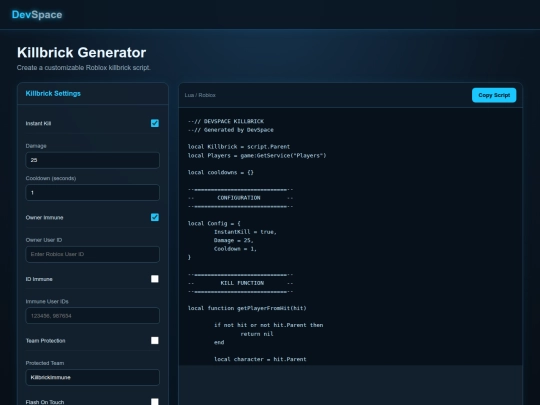
Task: Click the Owner User ID input field
Action: tap(93, 254)
